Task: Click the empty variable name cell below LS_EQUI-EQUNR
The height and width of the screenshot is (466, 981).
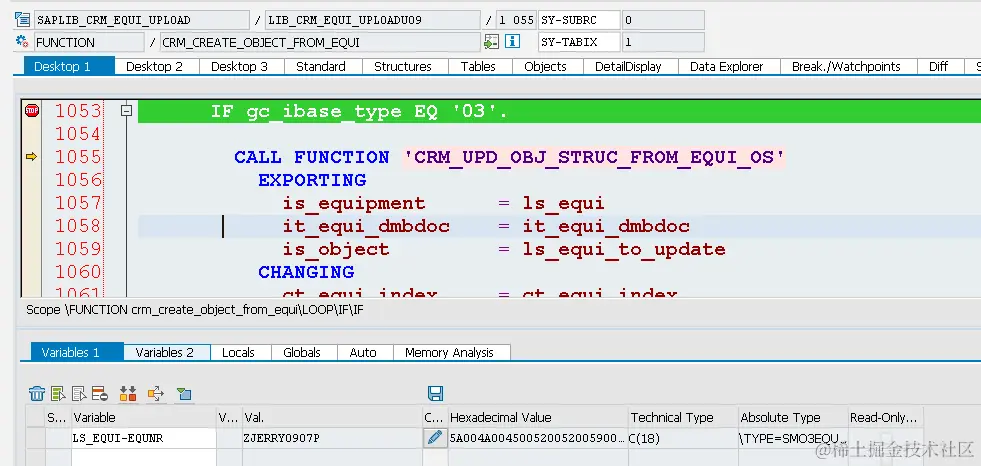Action: click(x=143, y=457)
